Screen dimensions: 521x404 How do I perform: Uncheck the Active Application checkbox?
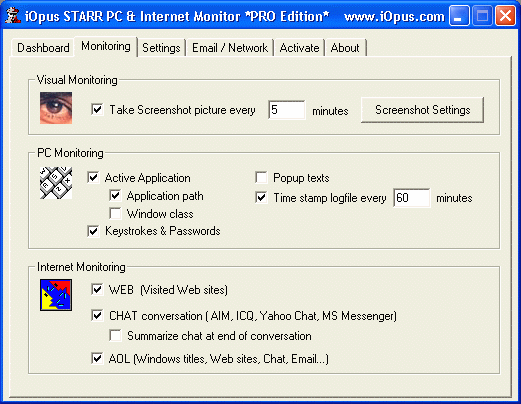[93, 177]
